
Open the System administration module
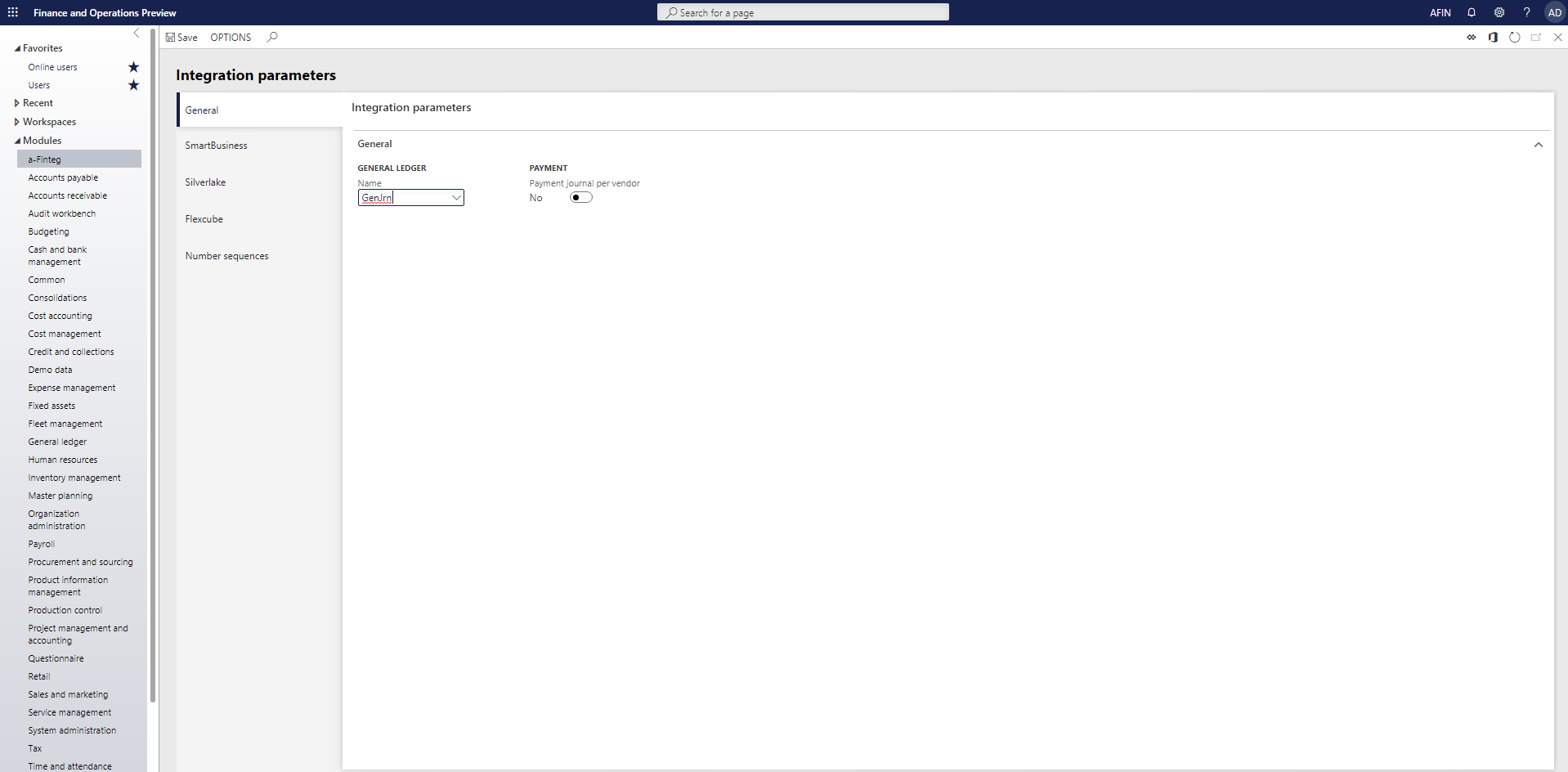pos(72,730)
